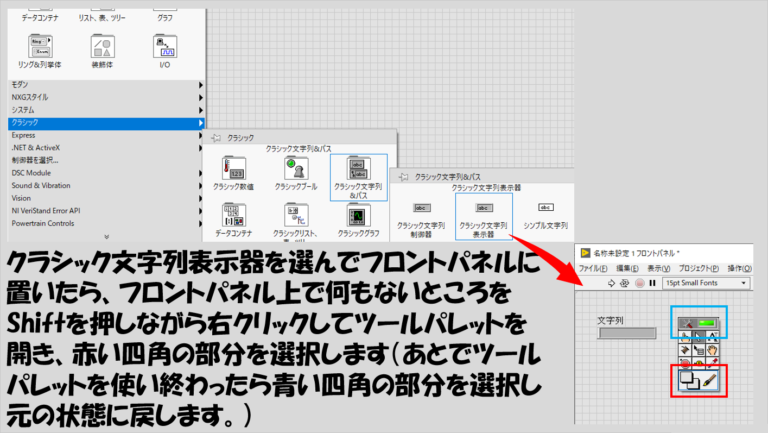768x433 pixels.
Task: Pick the Set Color brush tool
Action: [x=710, y=381]
